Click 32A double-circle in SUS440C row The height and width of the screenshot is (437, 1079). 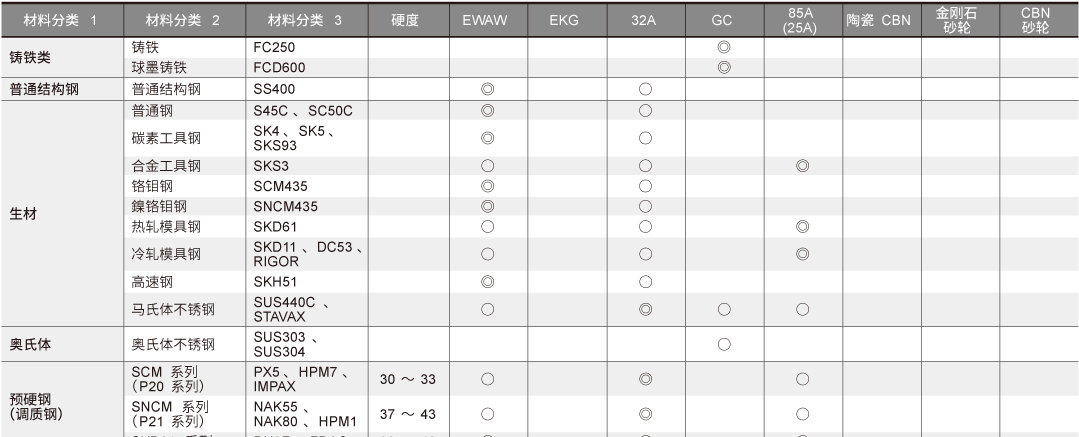point(645,310)
